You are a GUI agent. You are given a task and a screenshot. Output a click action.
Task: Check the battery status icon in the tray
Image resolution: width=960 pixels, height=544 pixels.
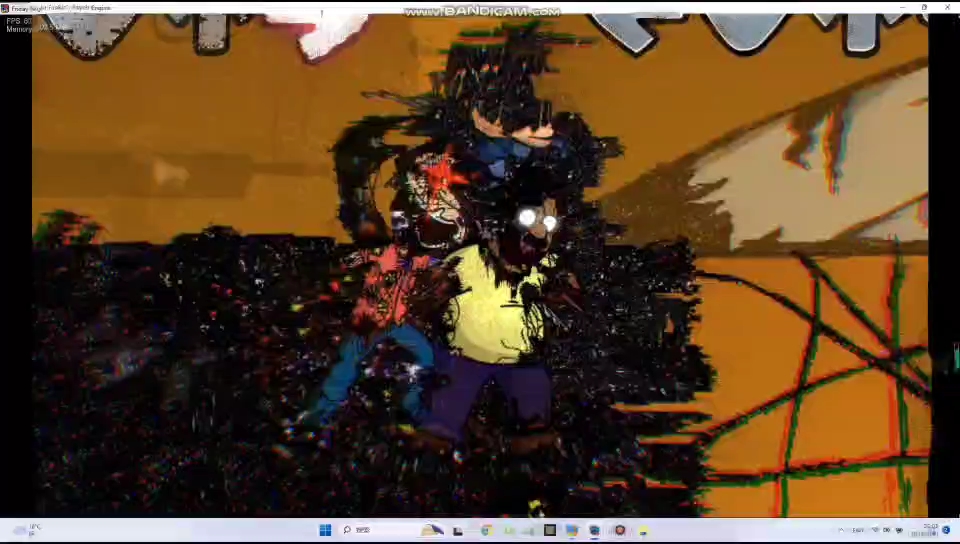pos(899,530)
